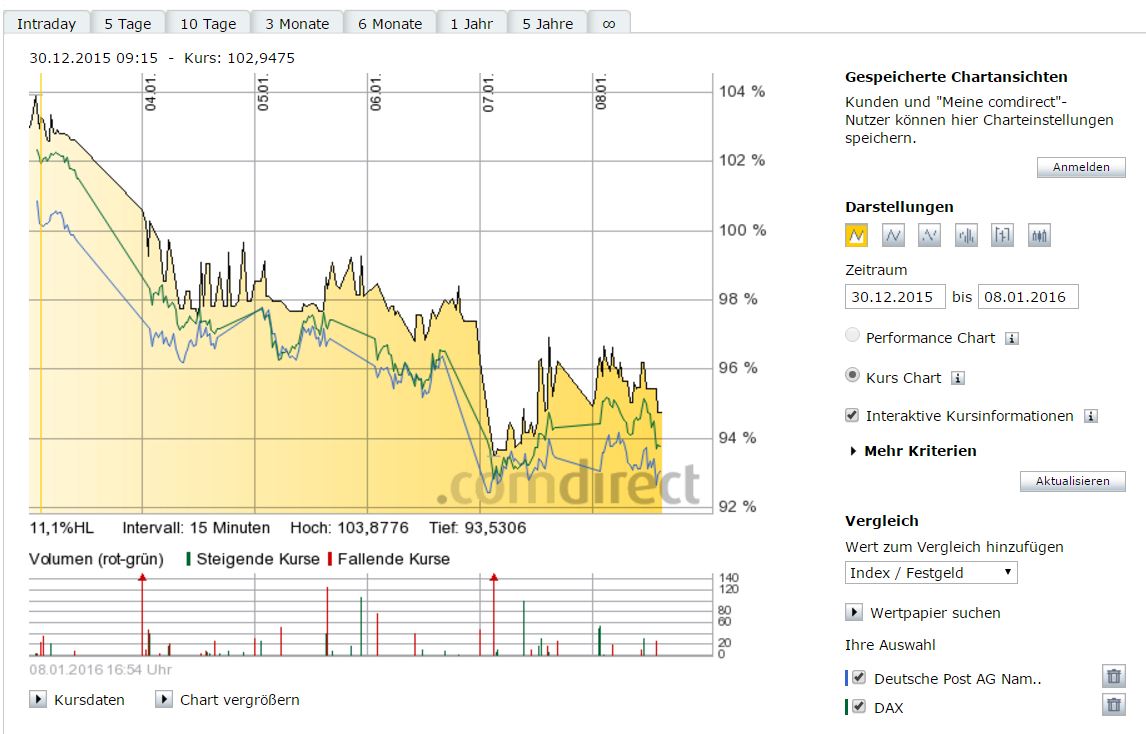This screenshot has height=734, width=1146.
Task: Delete DAX from comparison selection
Action: pos(1114,705)
